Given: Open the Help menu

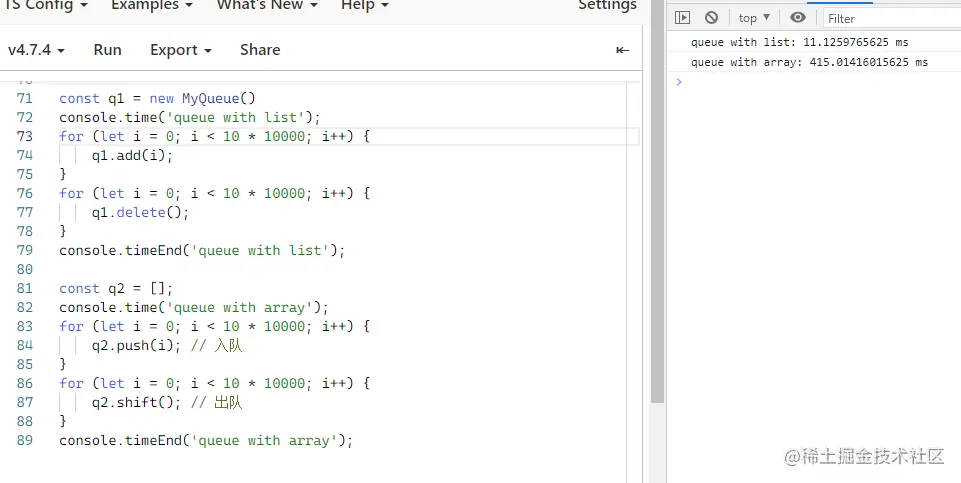Looking at the screenshot, I should (365, 5).
